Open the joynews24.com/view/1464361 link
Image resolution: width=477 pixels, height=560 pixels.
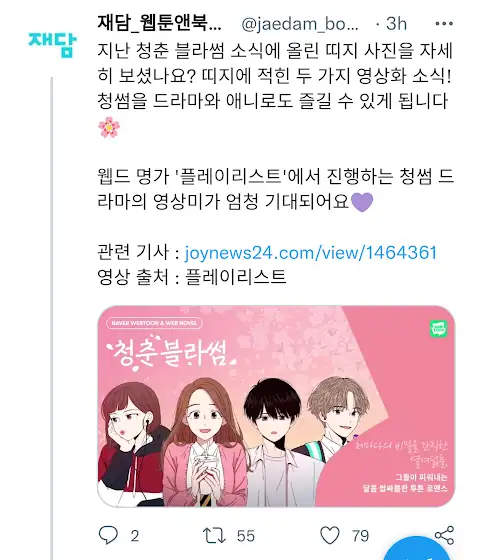coord(311,252)
